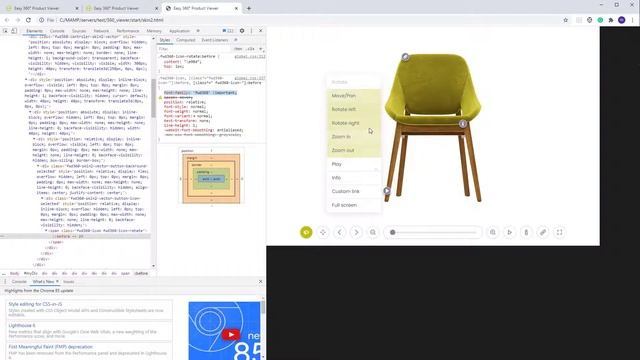The image size is (640, 360).
Task: Switch to Console tab in drawer
Action: pos(19,282)
